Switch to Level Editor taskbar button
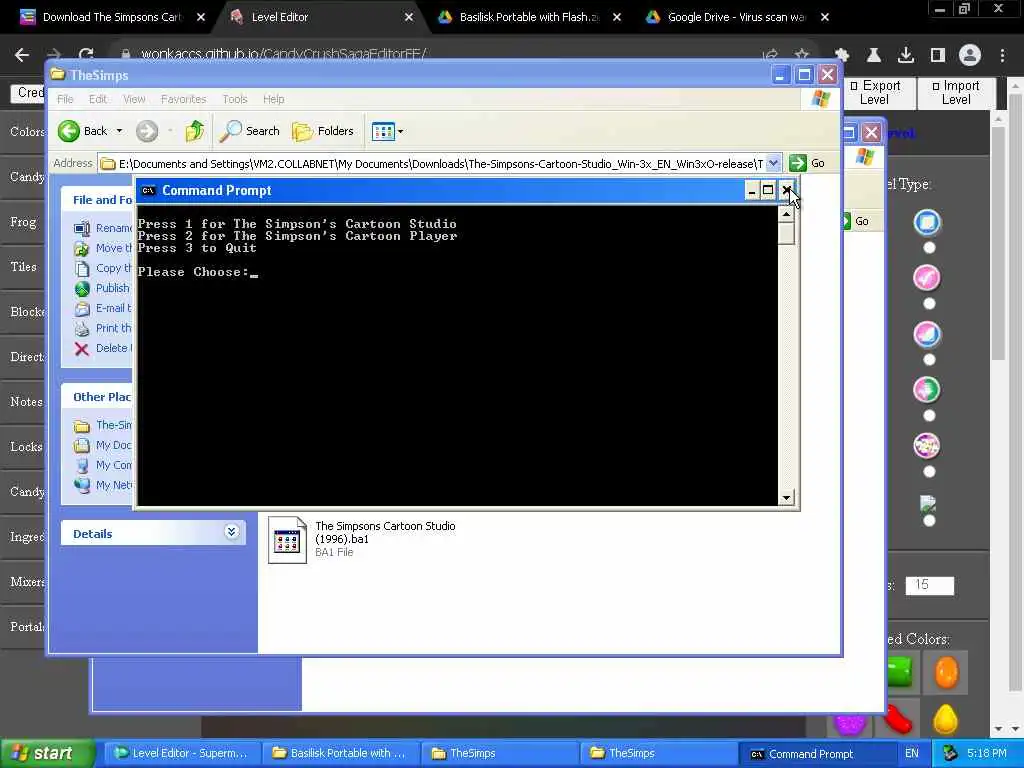This screenshot has height=768, width=1024. 182,754
